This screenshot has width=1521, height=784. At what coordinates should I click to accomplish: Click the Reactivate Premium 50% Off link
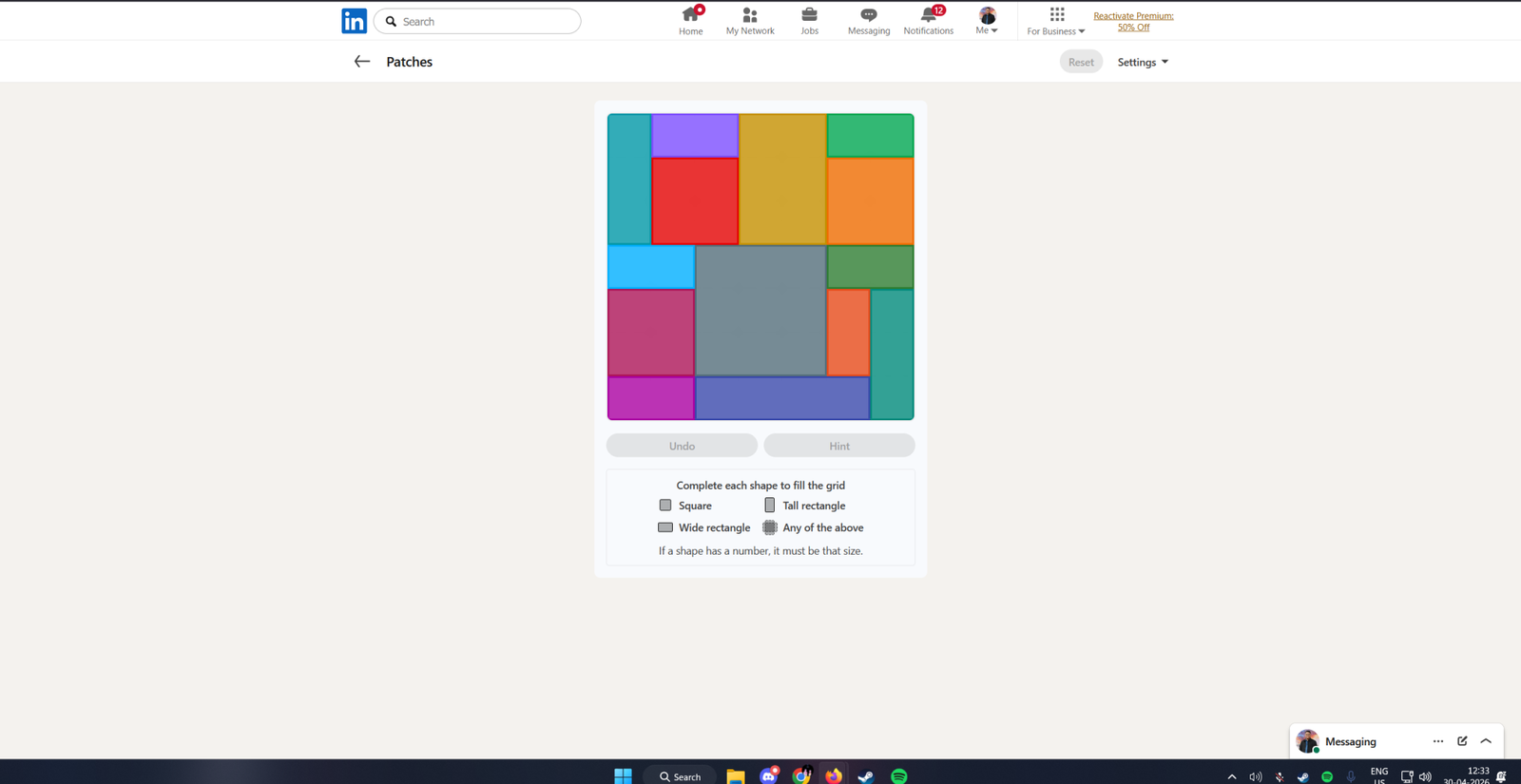[1133, 21]
